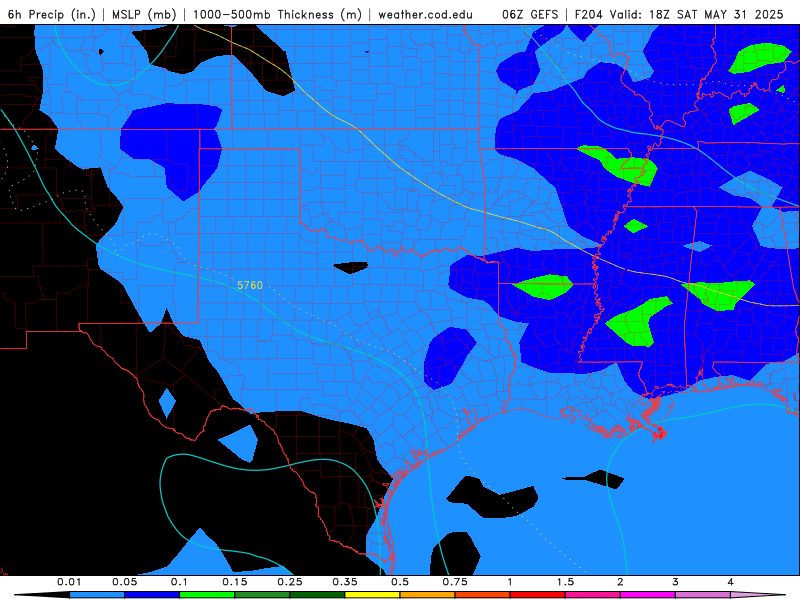Open the weather.cod.edu source text

coord(425,14)
